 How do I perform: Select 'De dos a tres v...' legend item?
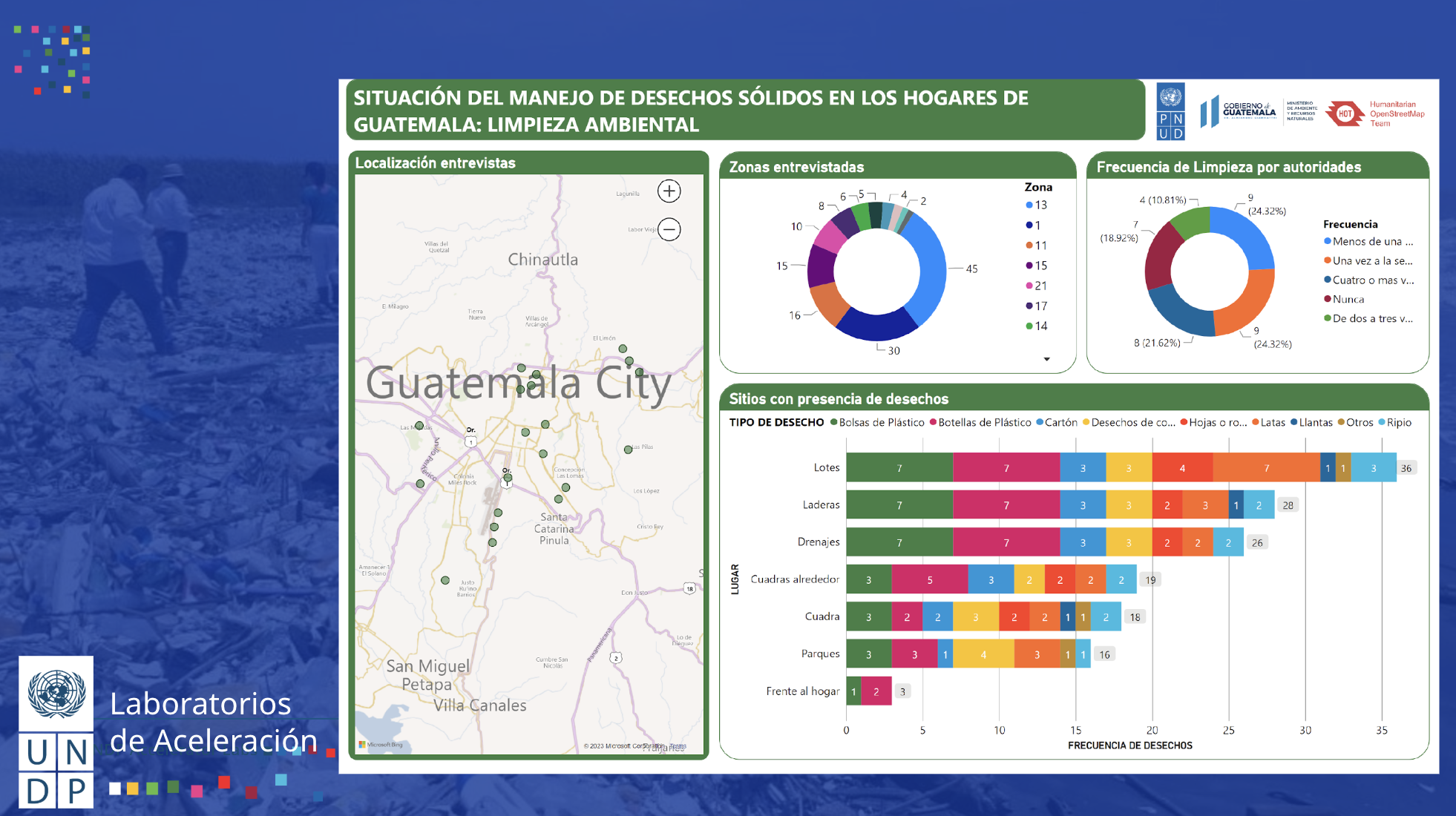1368,318
